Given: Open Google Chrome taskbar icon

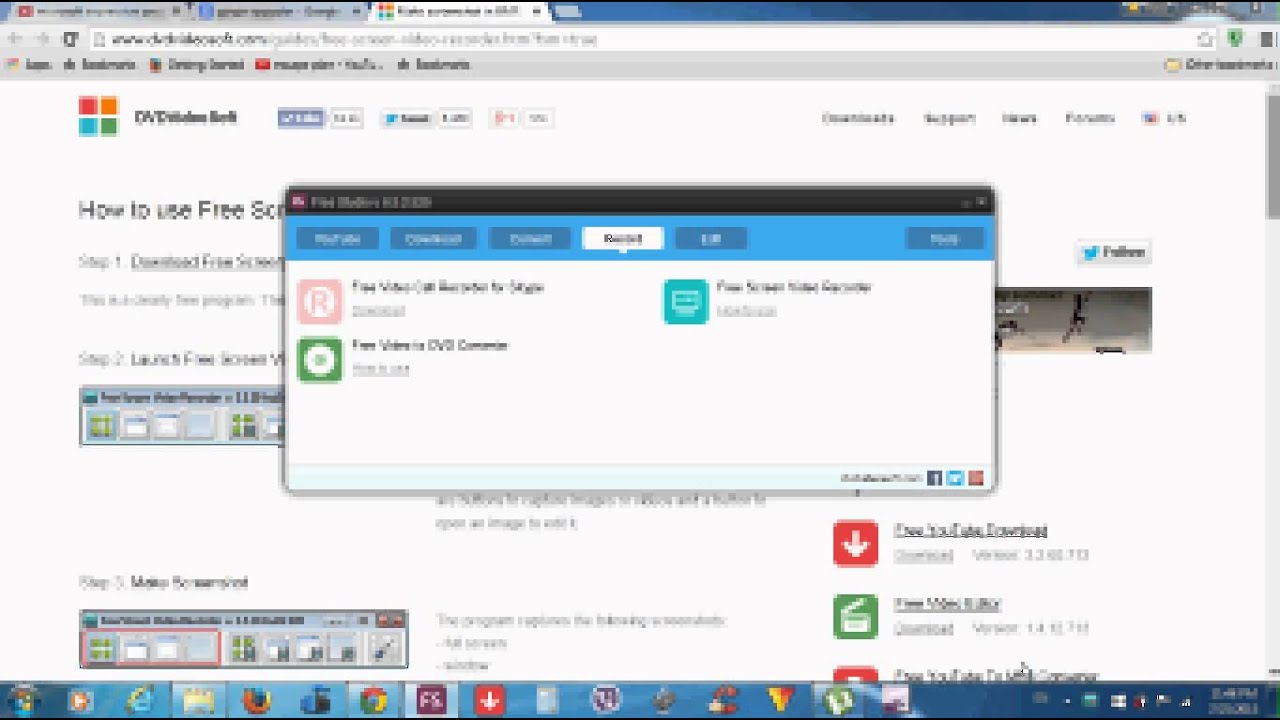Looking at the screenshot, I should pos(374,700).
